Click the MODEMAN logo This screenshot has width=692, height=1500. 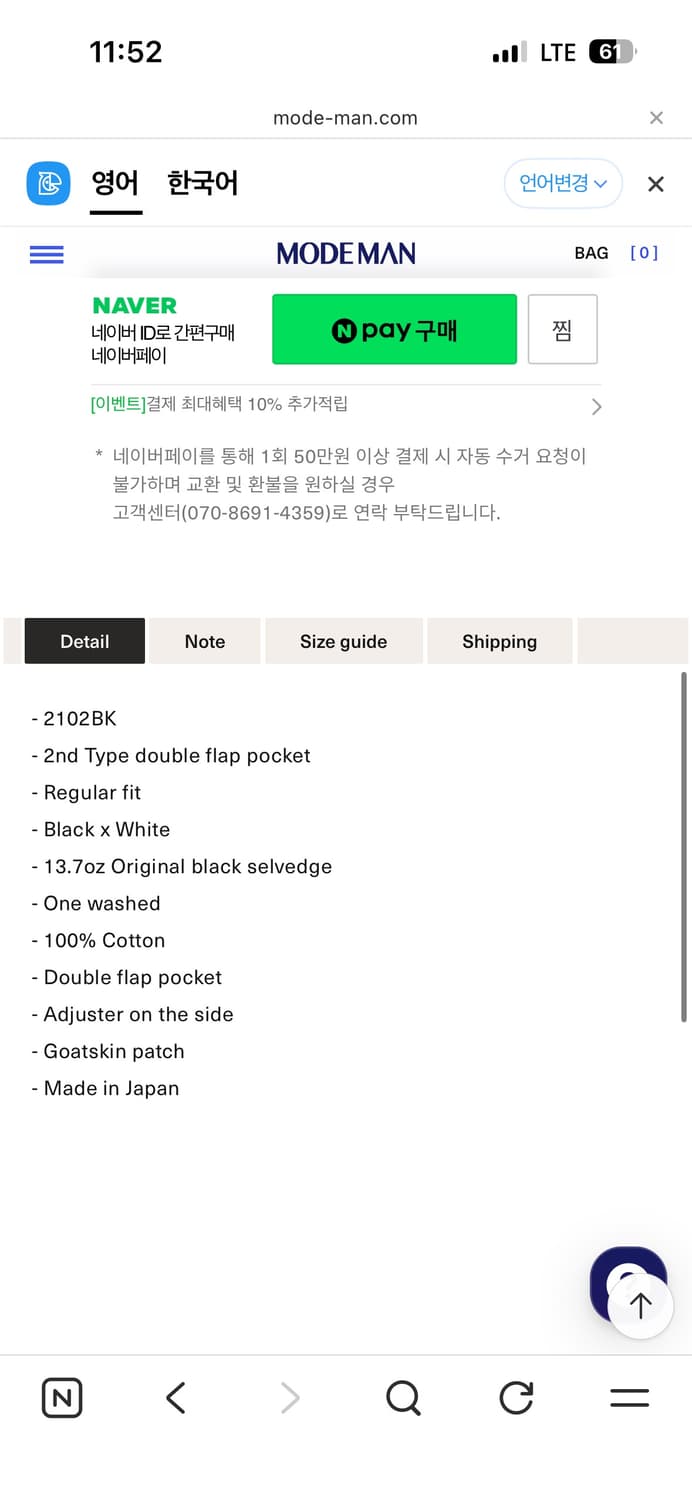tap(346, 253)
